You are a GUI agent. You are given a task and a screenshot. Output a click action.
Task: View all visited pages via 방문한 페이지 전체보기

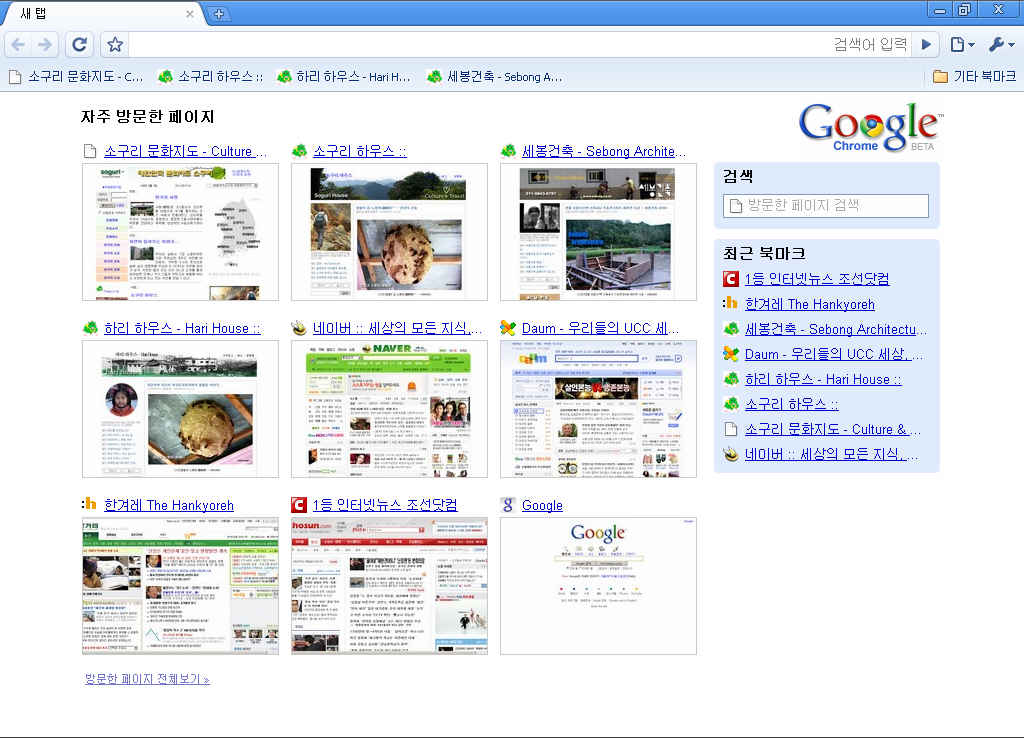pyautogui.click(x=147, y=679)
